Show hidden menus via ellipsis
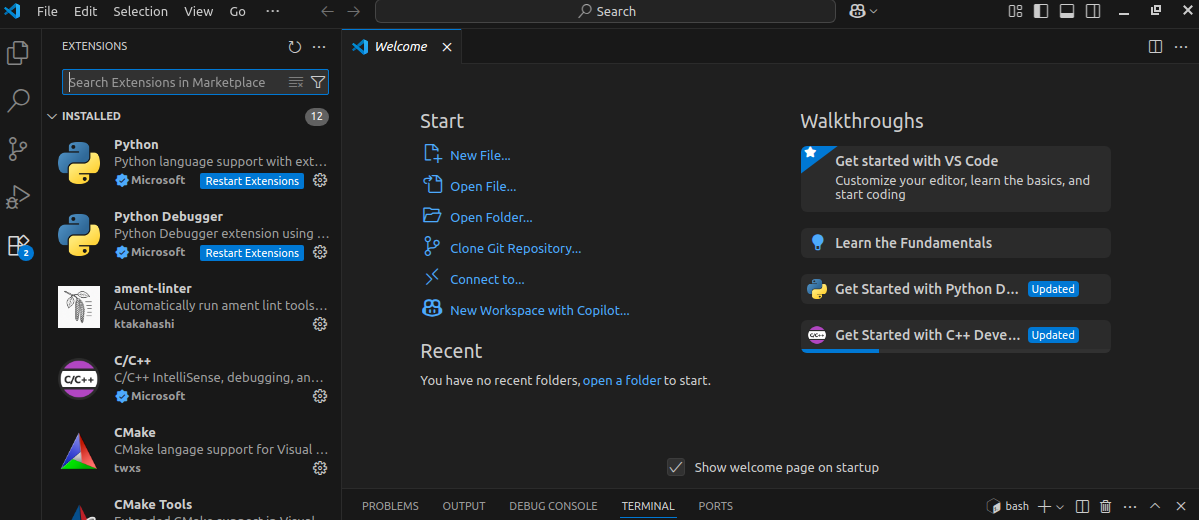The width and height of the screenshot is (1199, 520). pos(272,11)
